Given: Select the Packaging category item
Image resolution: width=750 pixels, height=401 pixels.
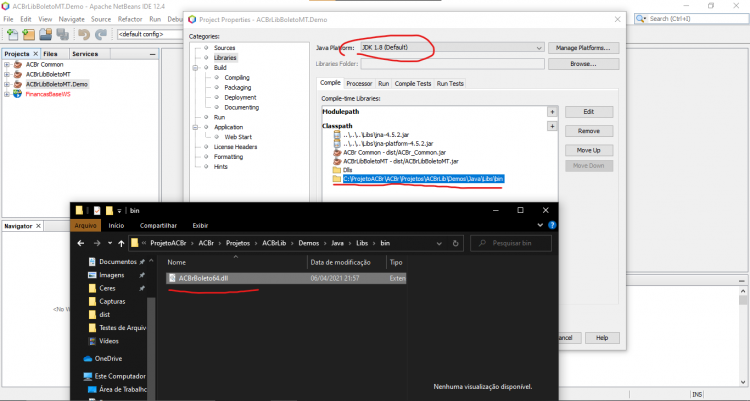Looking at the screenshot, I should tap(238, 88).
